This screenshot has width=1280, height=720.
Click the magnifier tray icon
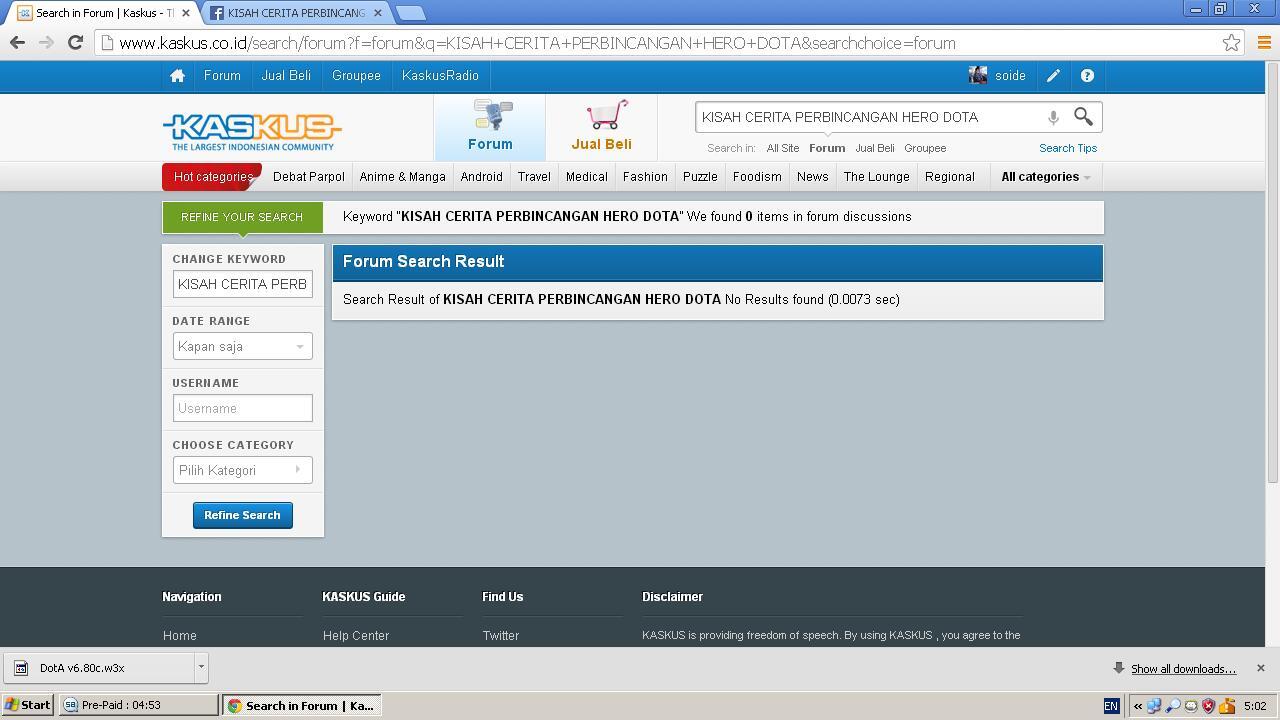coord(1172,706)
